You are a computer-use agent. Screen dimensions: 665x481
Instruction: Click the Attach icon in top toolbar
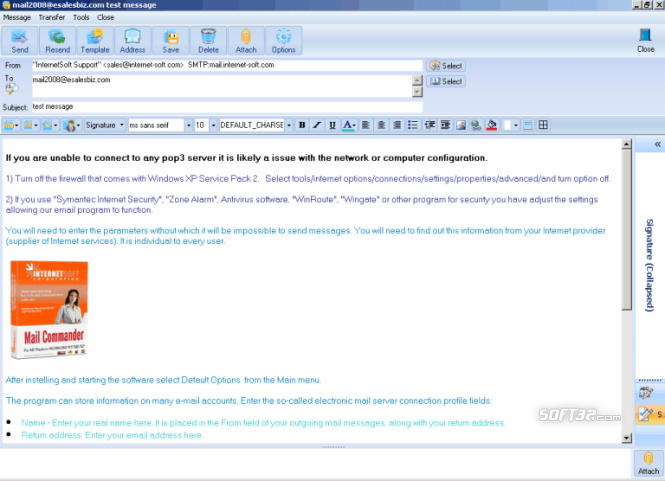[246, 40]
